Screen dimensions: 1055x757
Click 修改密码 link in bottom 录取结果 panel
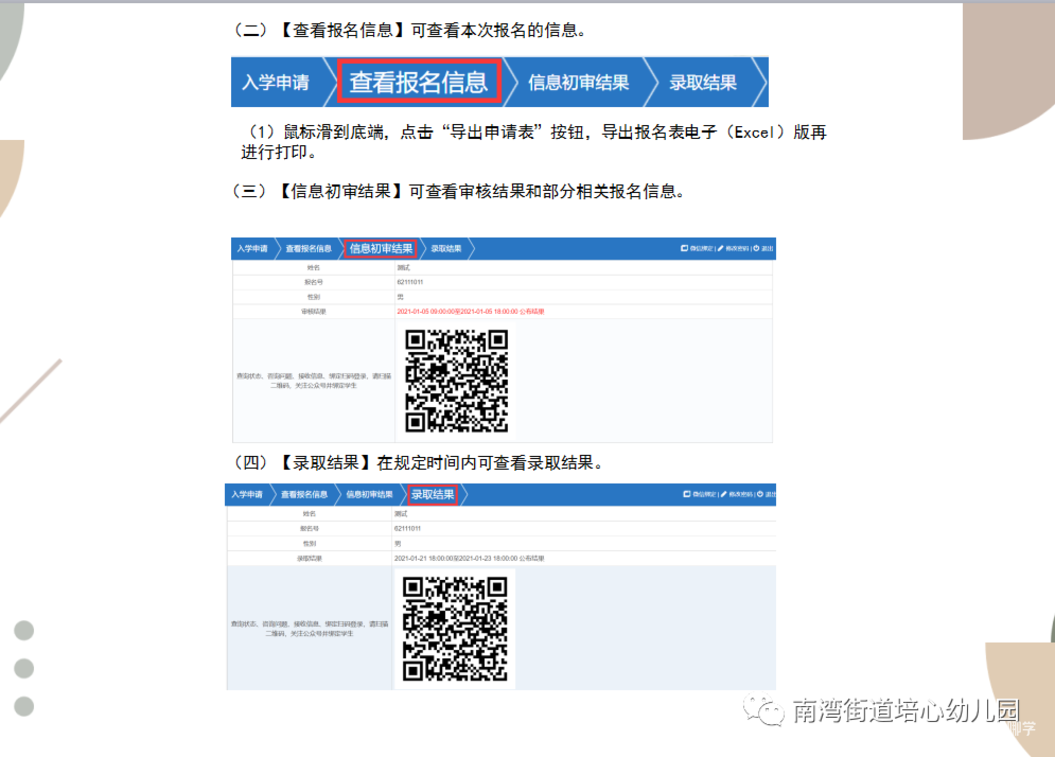coord(741,495)
